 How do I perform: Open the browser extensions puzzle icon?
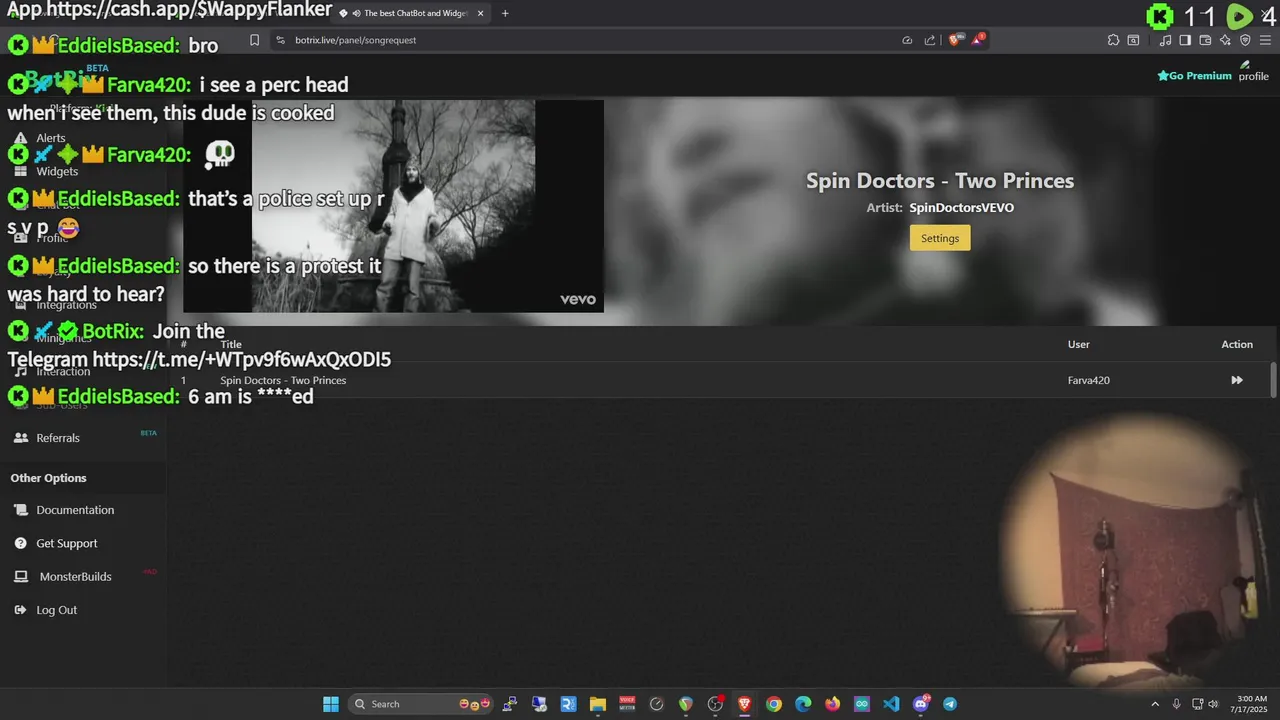point(1113,40)
